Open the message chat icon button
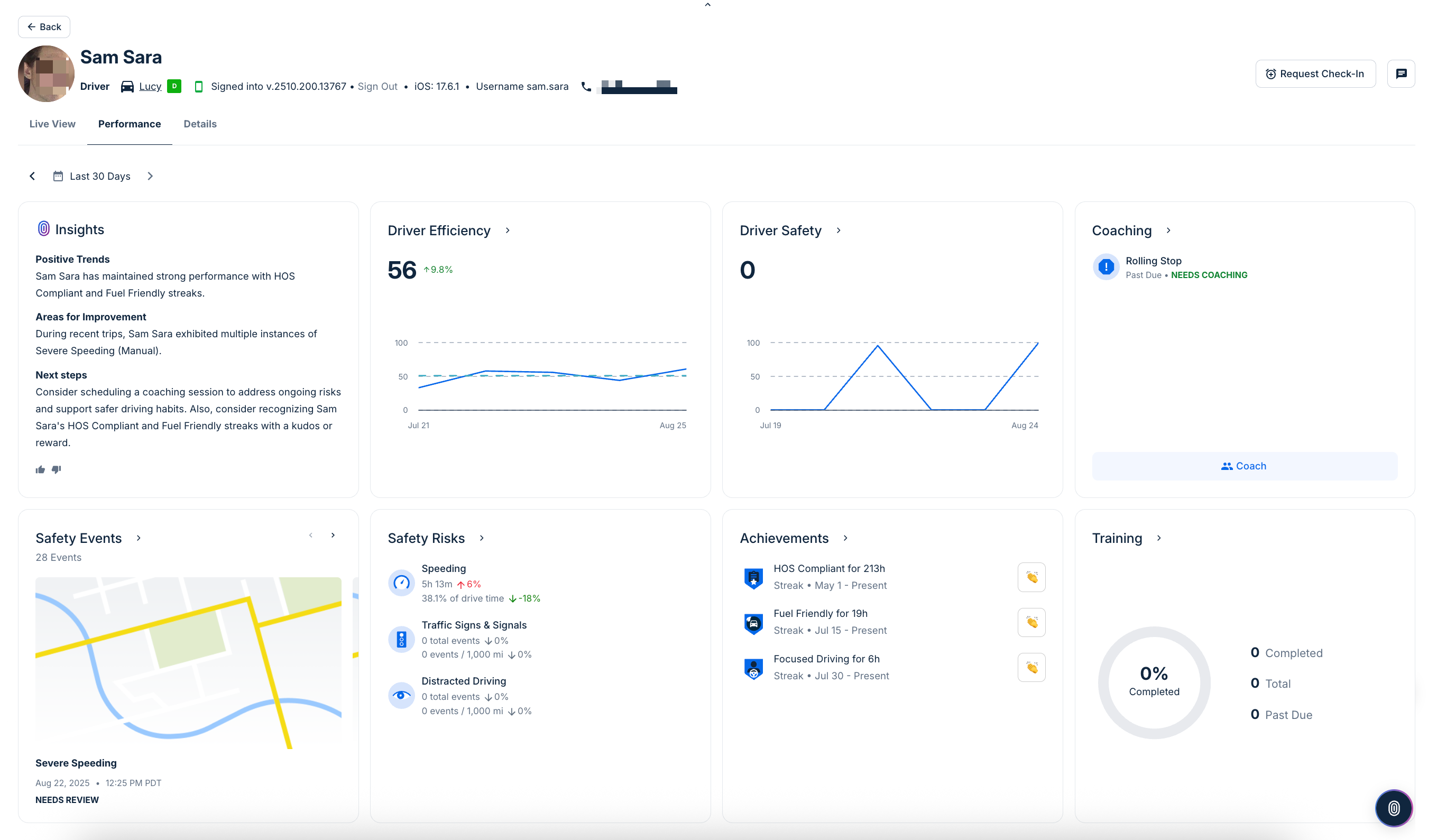1437x840 pixels. (x=1401, y=73)
